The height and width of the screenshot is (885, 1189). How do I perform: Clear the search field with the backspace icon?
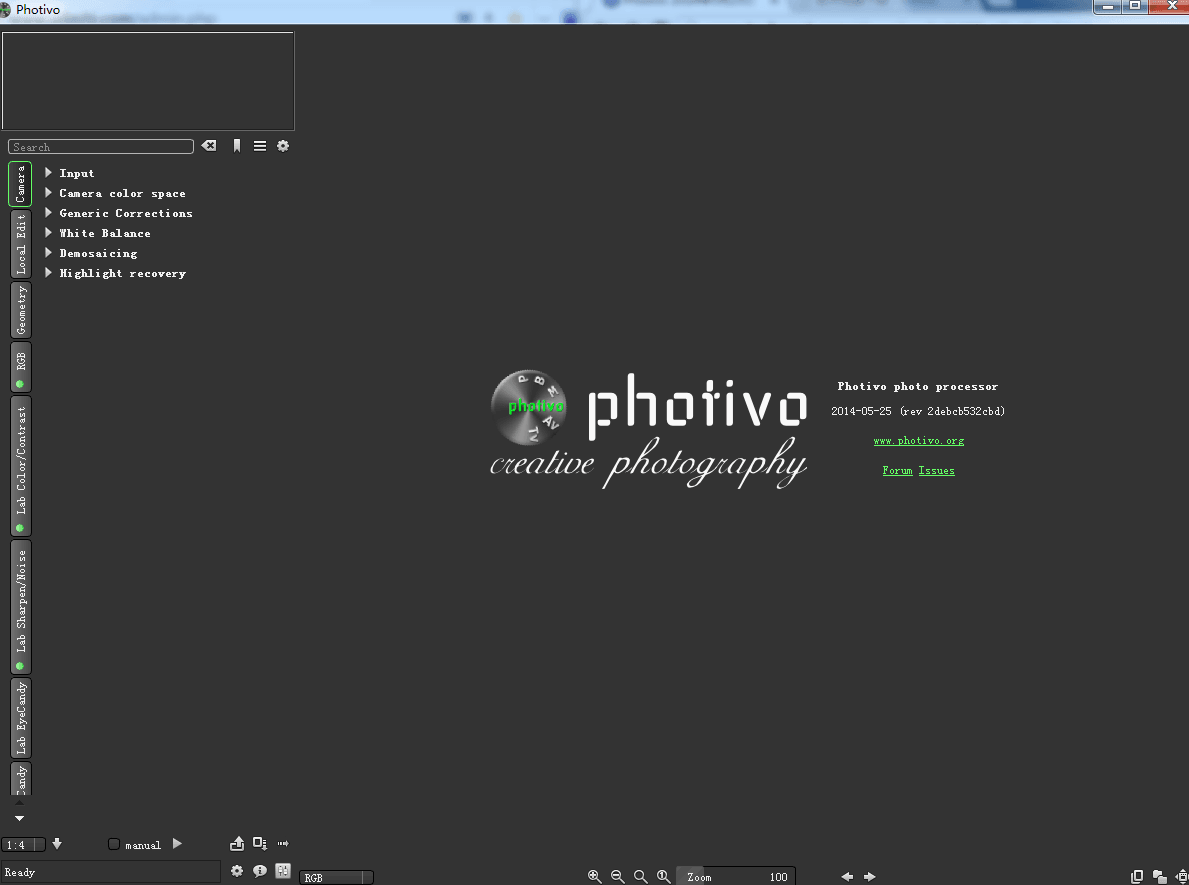click(208, 146)
